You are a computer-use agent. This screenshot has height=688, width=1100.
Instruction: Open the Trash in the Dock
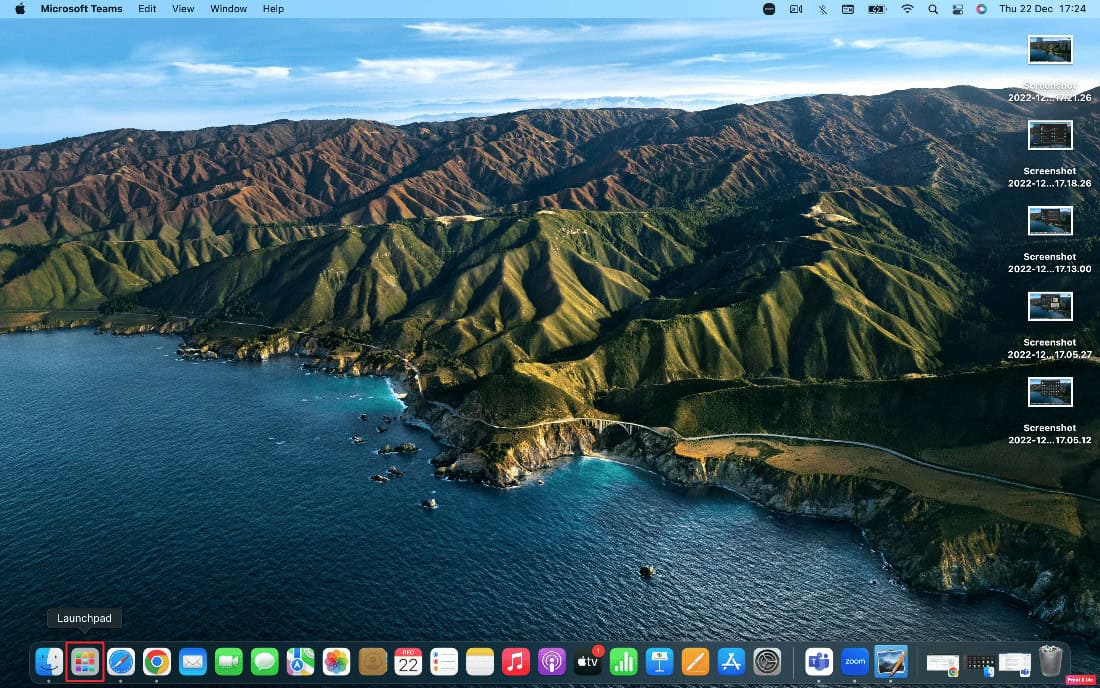click(x=1050, y=661)
